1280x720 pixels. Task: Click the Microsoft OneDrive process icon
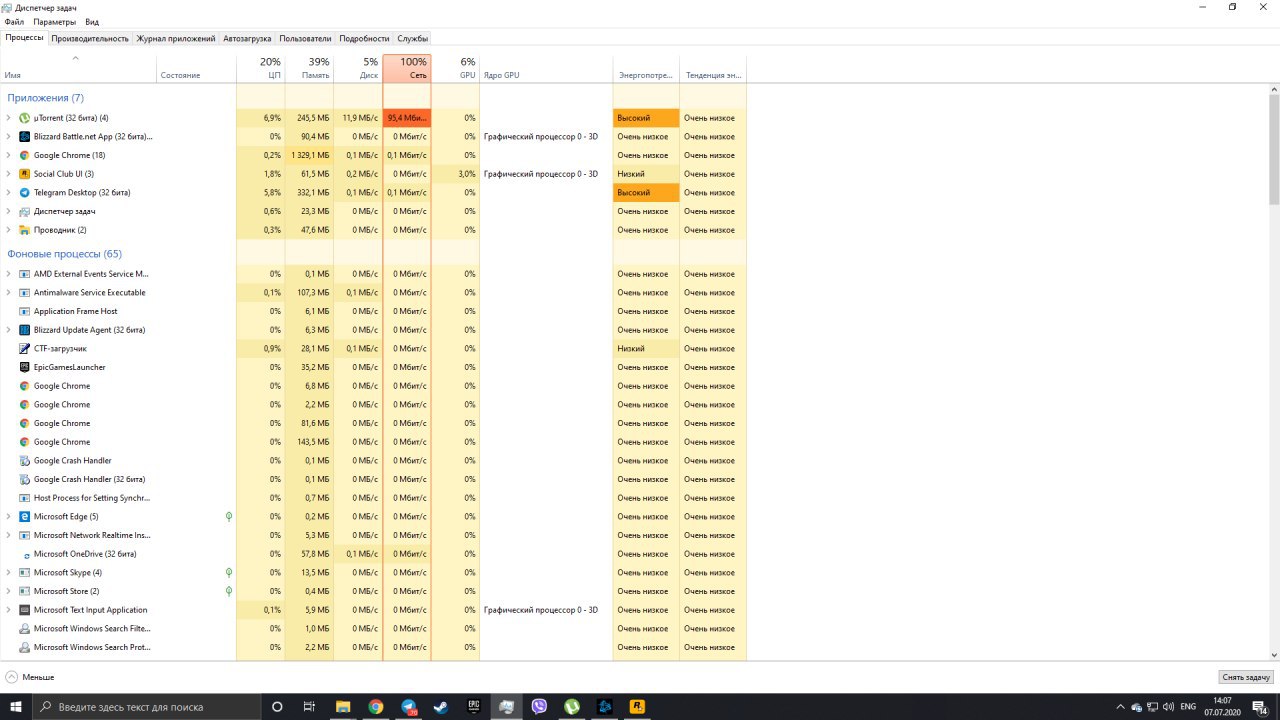[27, 554]
